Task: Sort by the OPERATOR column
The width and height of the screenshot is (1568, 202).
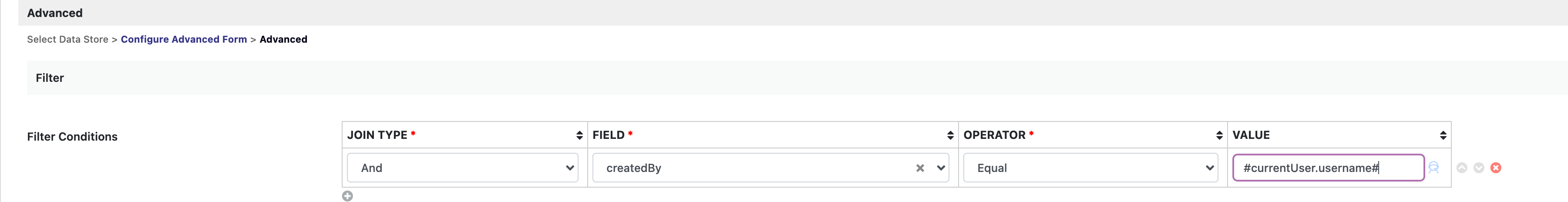Action: [1218, 135]
